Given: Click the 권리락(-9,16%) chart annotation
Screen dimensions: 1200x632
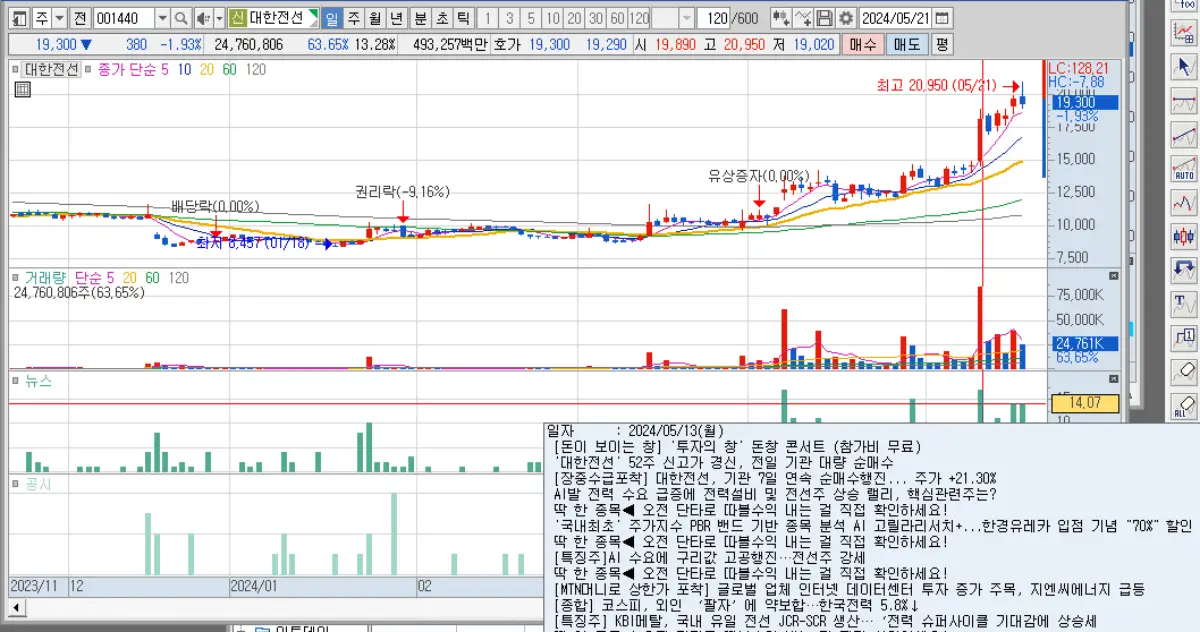Looking at the screenshot, I should click(402, 191).
